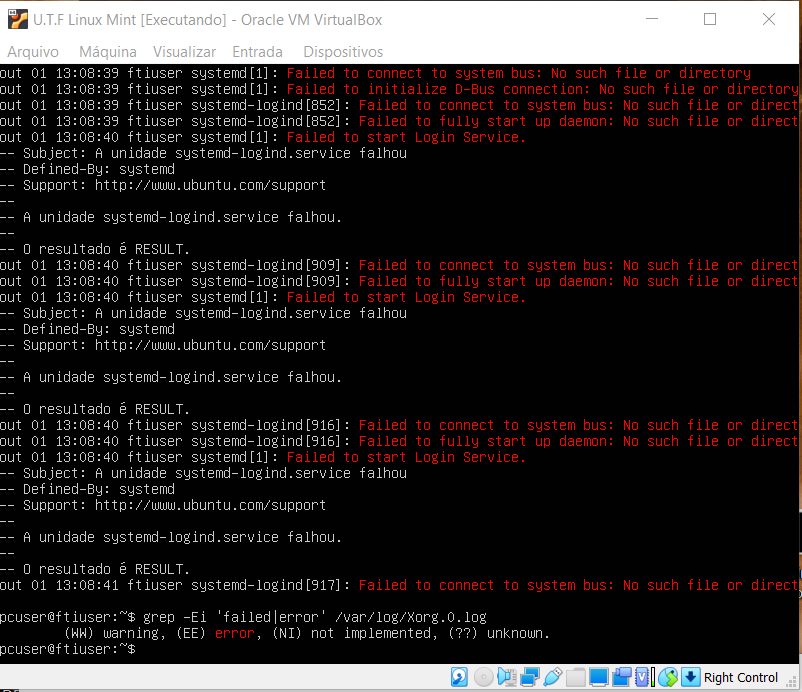This screenshot has height=692, width=802.
Task: Click the video capture (recording) icon
Action: (x=621, y=677)
